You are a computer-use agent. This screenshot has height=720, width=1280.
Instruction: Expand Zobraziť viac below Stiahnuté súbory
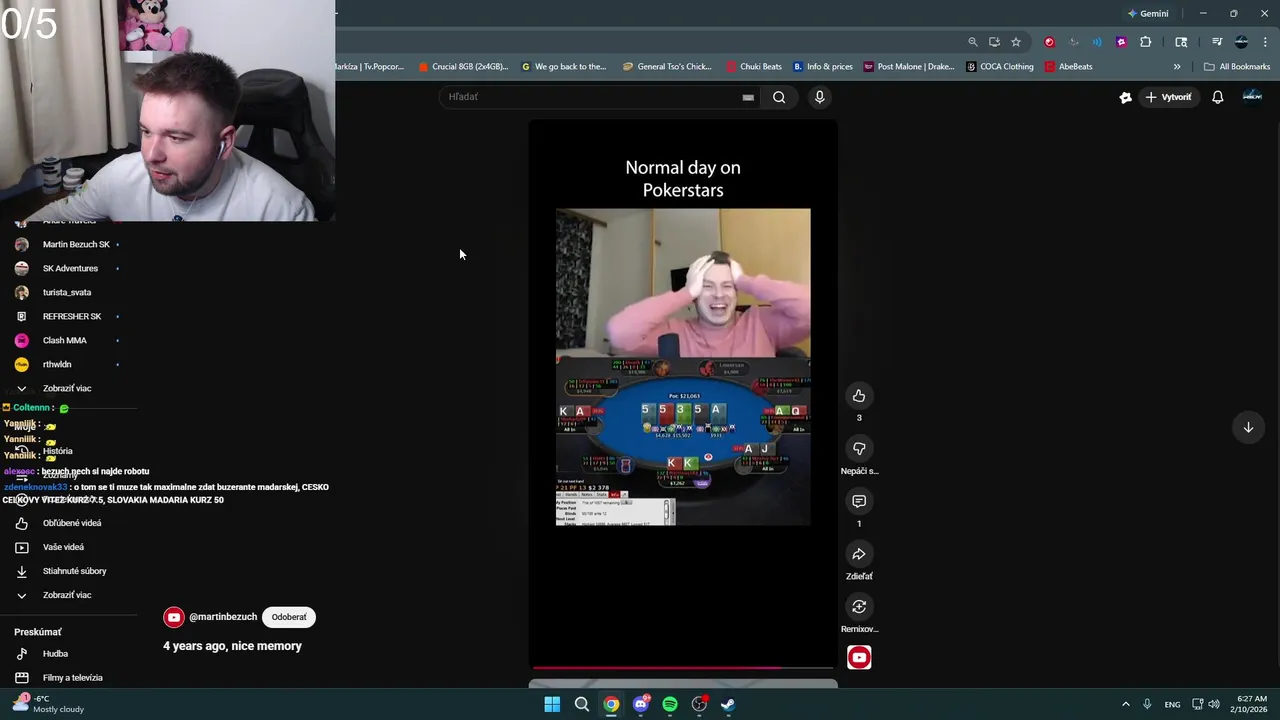coord(68,595)
